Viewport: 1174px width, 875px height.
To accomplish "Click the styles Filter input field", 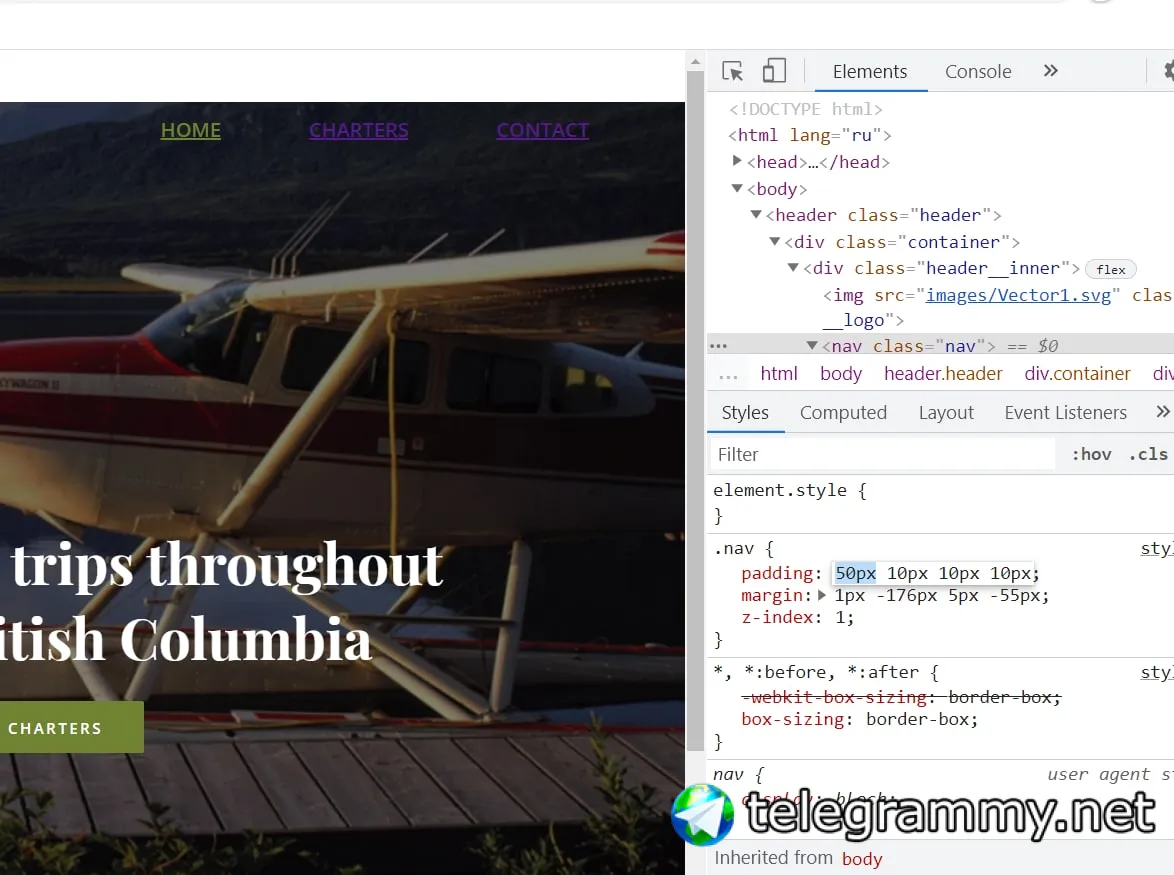I will [882, 454].
